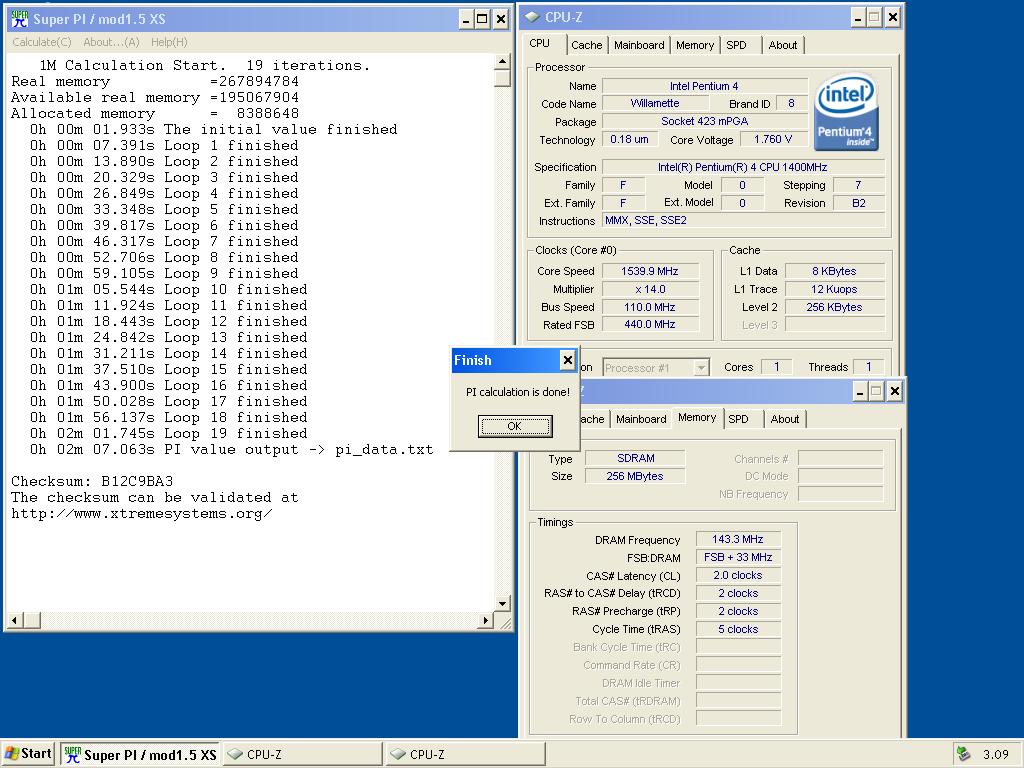
Task: Open the Calculate menu in Super PI
Action: (x=42, y=42)
